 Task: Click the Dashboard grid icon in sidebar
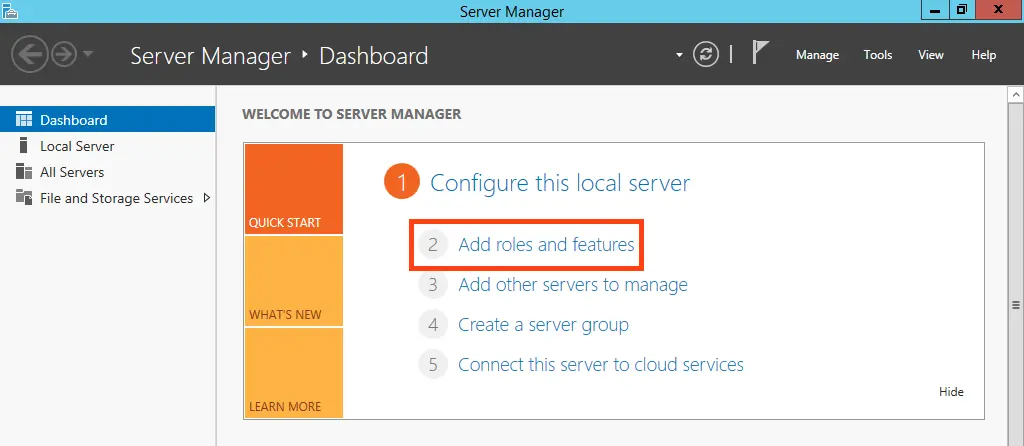(x=24, y=120)
